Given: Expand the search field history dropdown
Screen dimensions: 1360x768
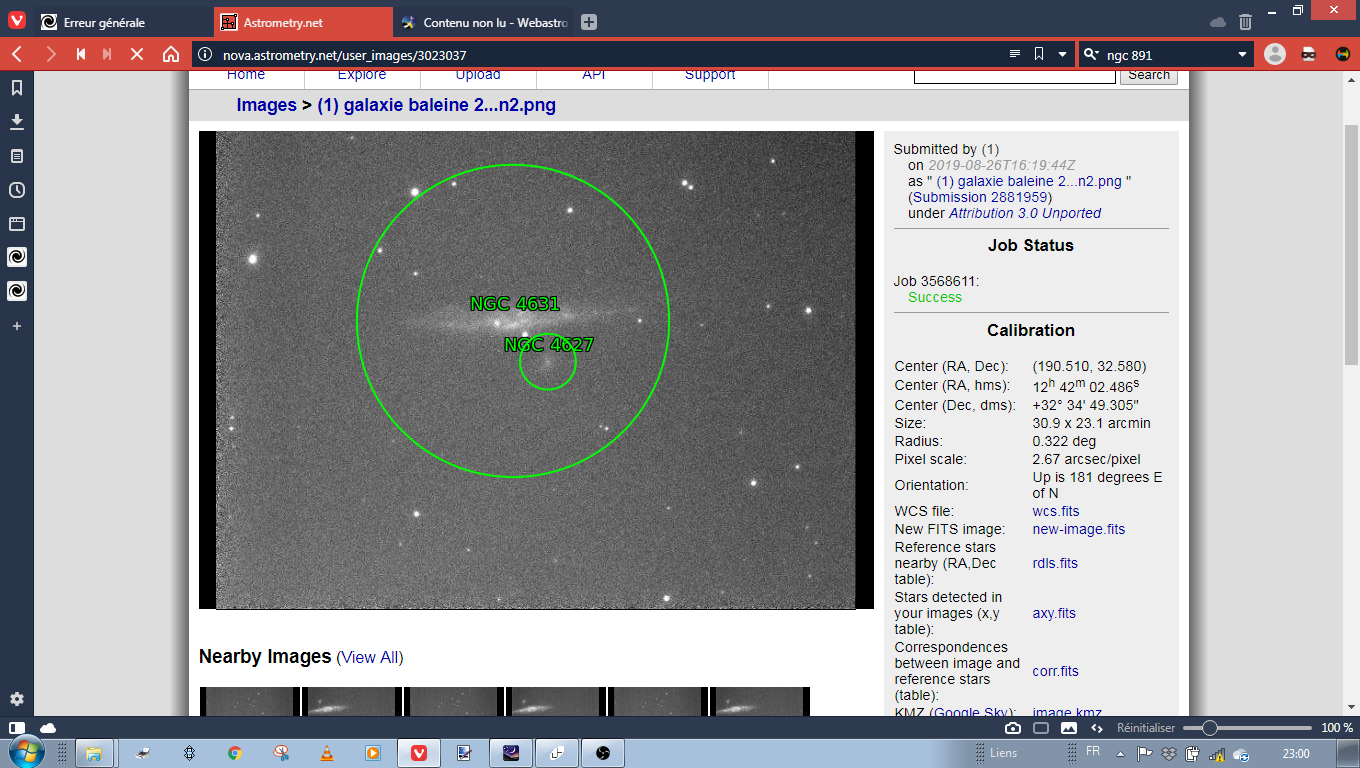Looking at the screenshot, I should [x=1243, y=54].
